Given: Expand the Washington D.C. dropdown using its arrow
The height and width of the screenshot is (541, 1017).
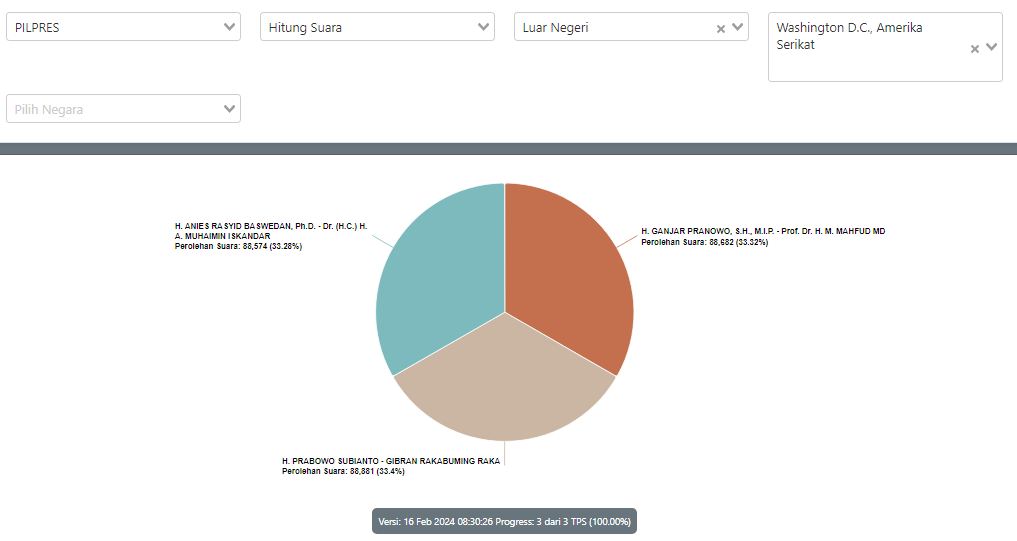Looking at the screenshot, I should [x=991, y=47].
